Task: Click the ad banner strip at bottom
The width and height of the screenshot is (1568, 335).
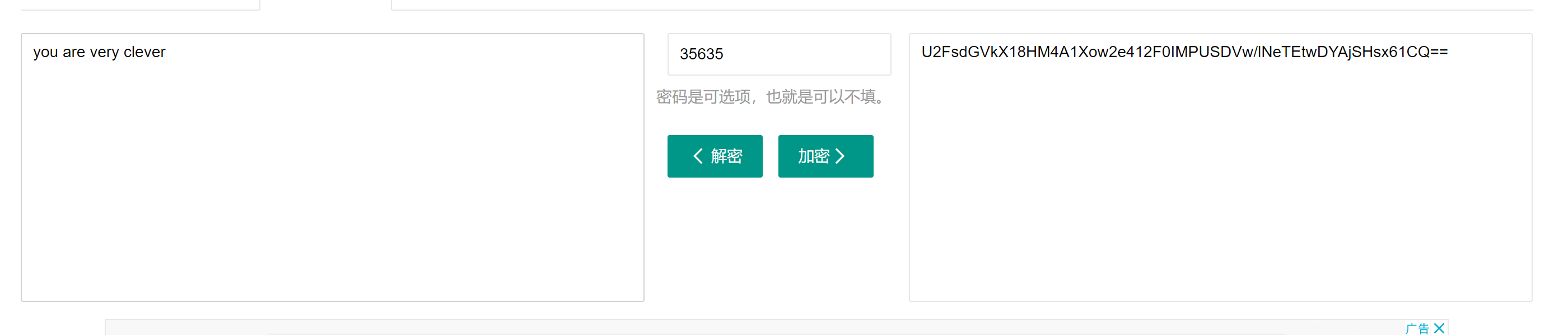Action: tap(730, 328)
